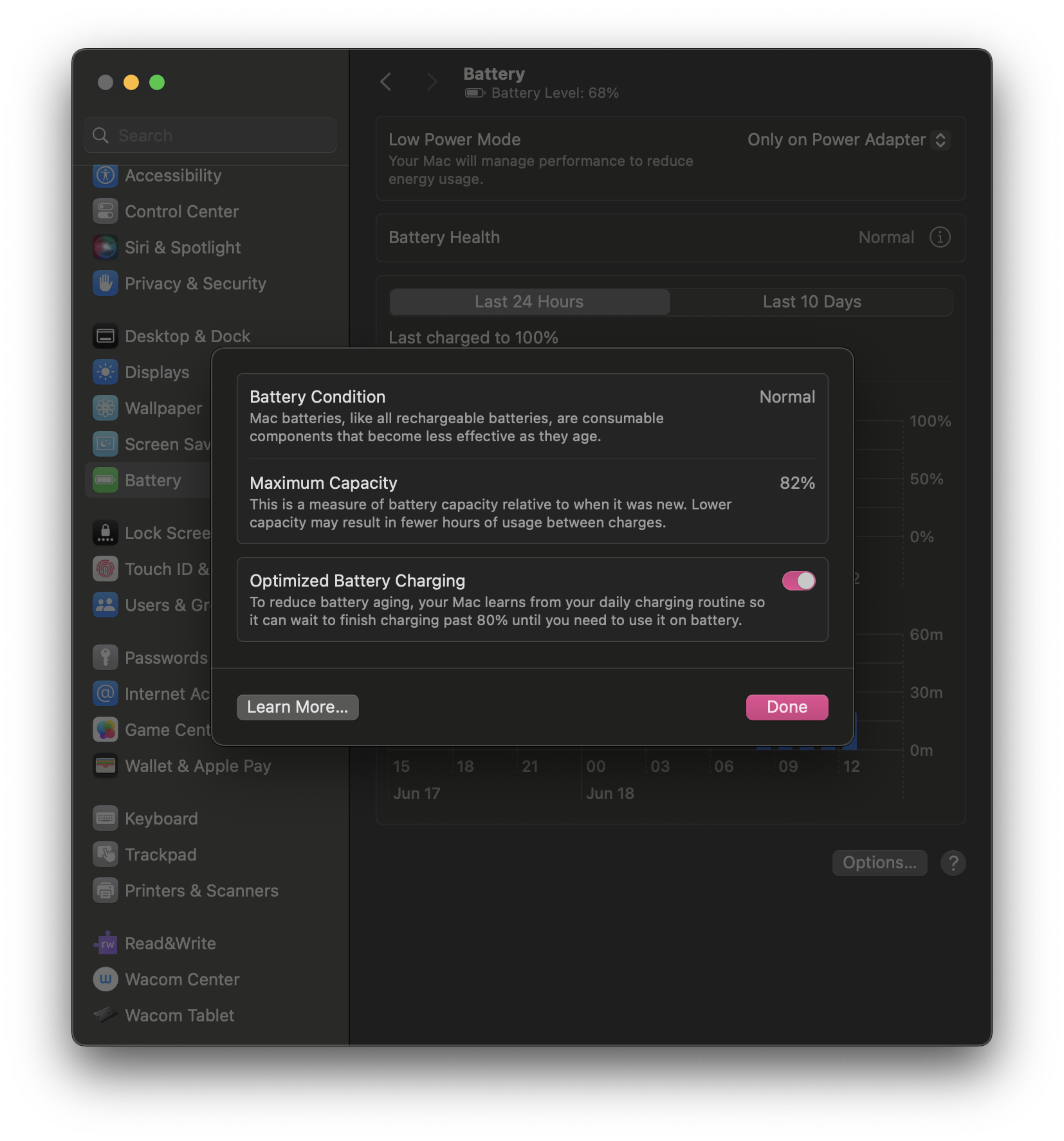The width and height of the screenshot is (1064, 1141).
Task: Click the Learn More button
Action: tap(297, 707)
